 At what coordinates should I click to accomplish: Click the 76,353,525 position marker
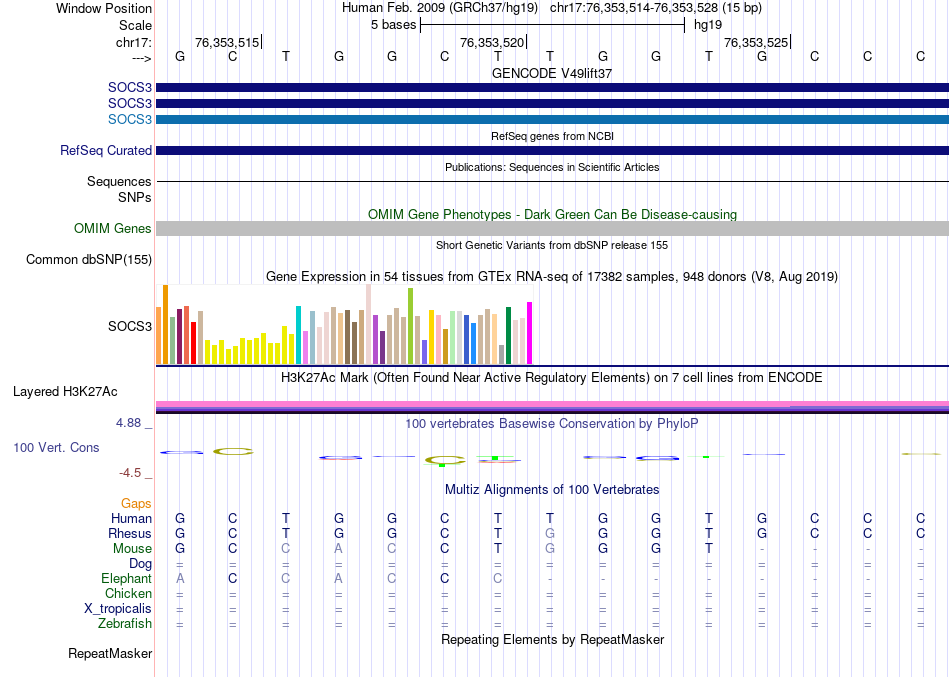[756, 42]
